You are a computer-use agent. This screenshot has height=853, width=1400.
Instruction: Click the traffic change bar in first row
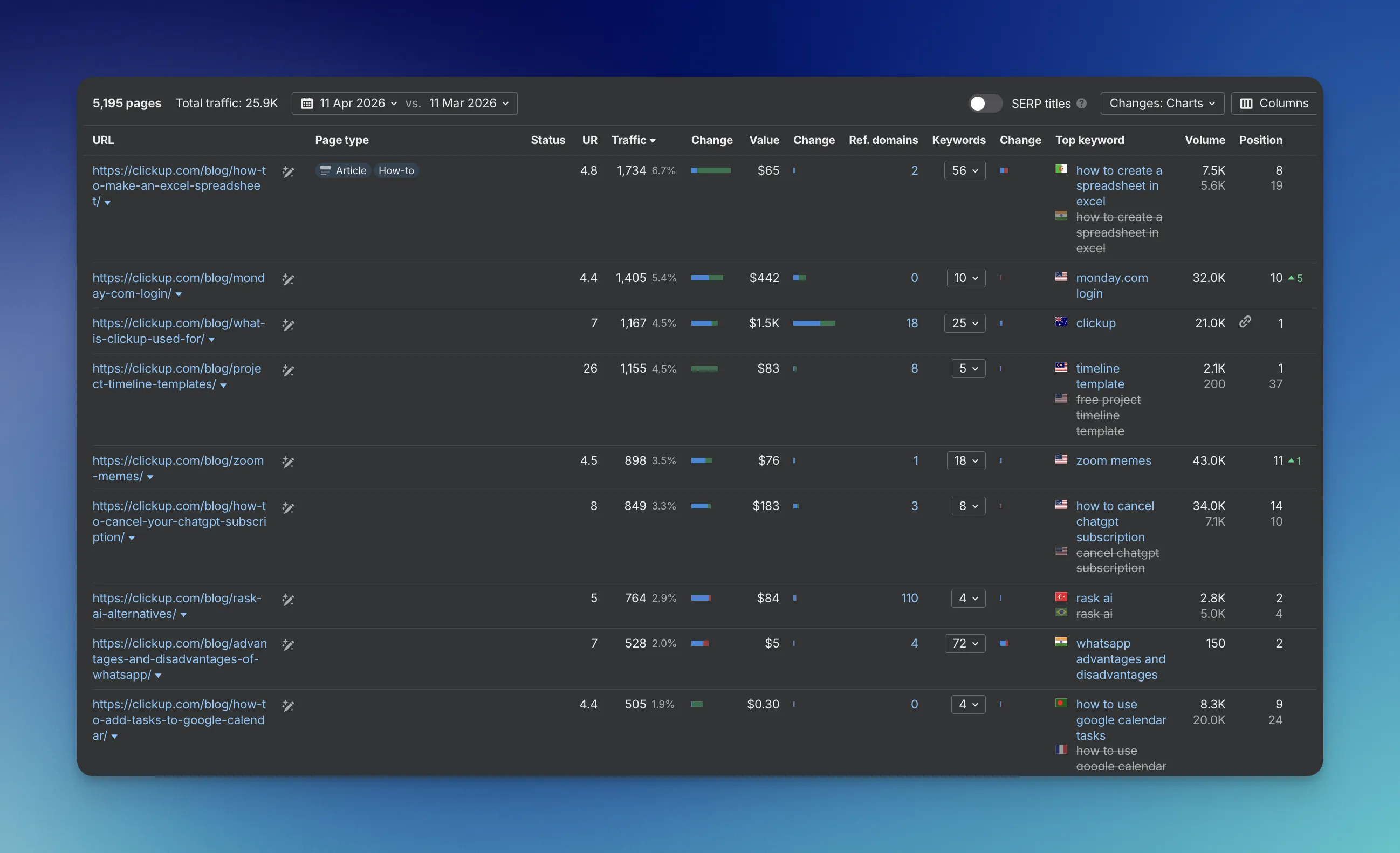tap(710, 170)
